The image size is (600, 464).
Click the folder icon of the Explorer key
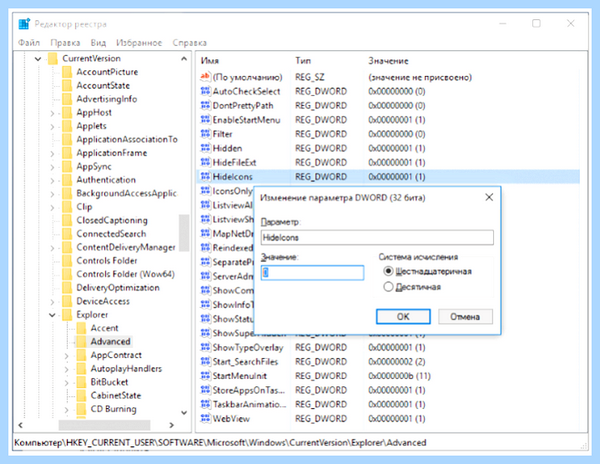click(x=67, y=314)
